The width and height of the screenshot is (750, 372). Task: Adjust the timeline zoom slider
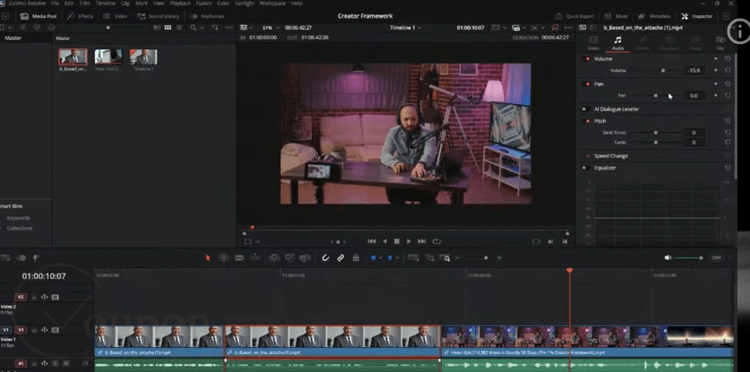483,258
